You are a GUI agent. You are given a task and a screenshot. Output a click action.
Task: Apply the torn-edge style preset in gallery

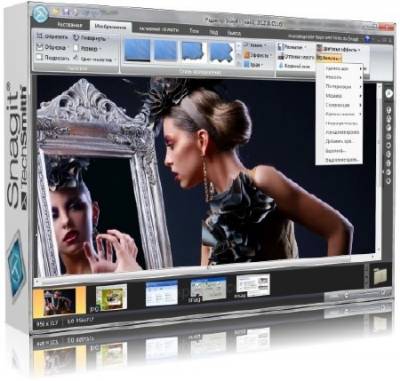(x=221, y=52)
